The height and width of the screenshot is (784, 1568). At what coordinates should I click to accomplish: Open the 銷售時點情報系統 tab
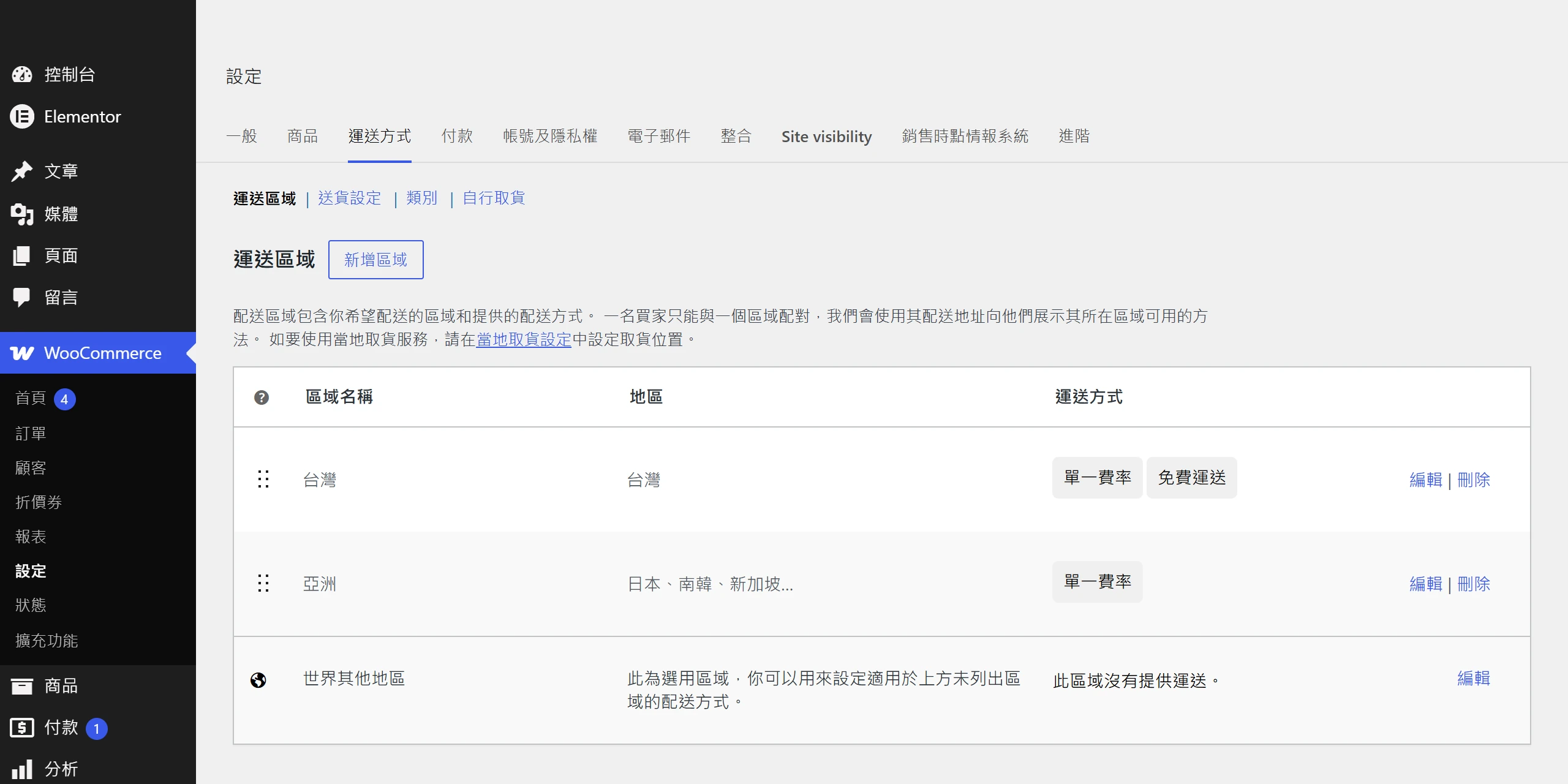(965, 136)
